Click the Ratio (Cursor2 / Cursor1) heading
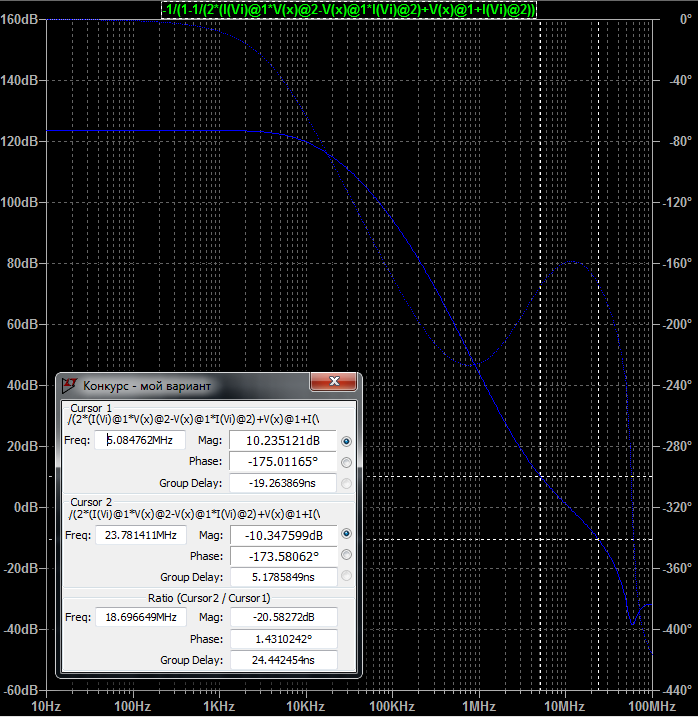698x717 pixels. click(209, 598)
